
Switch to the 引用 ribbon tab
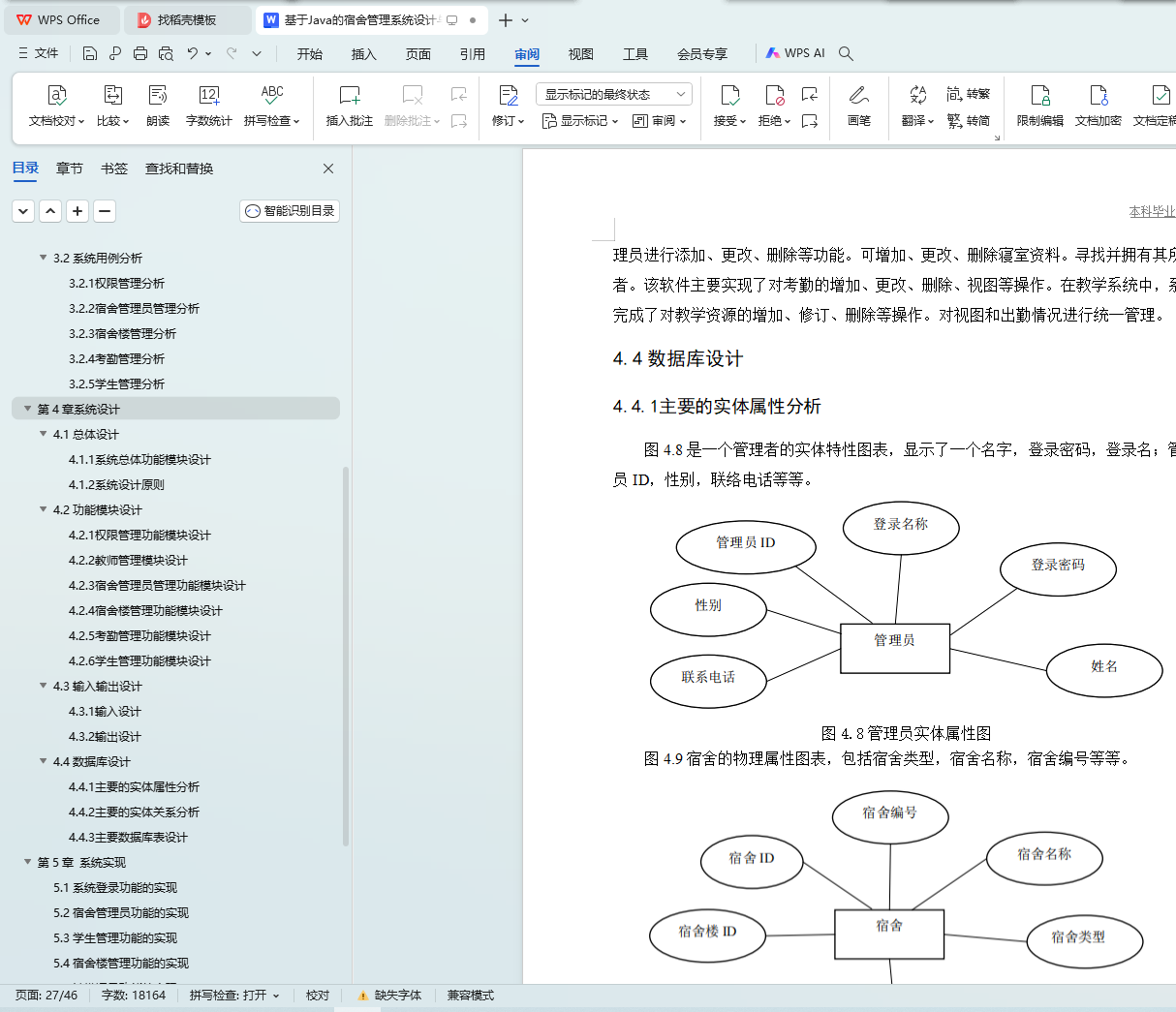coord(473,54)
